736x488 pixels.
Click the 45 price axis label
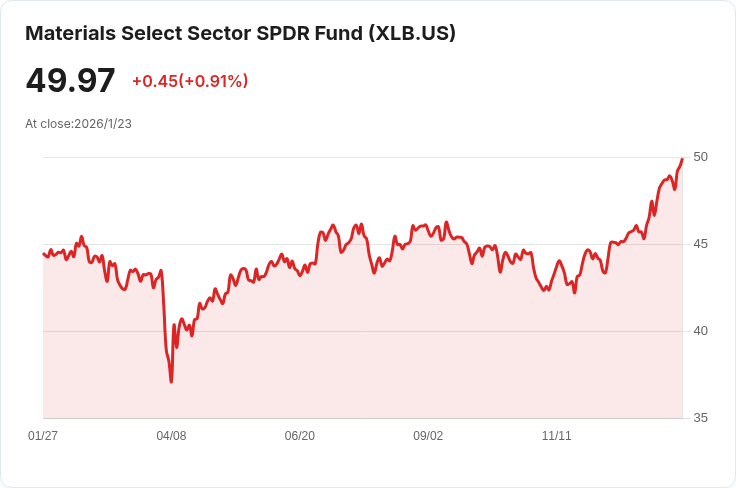pos(700,244)
